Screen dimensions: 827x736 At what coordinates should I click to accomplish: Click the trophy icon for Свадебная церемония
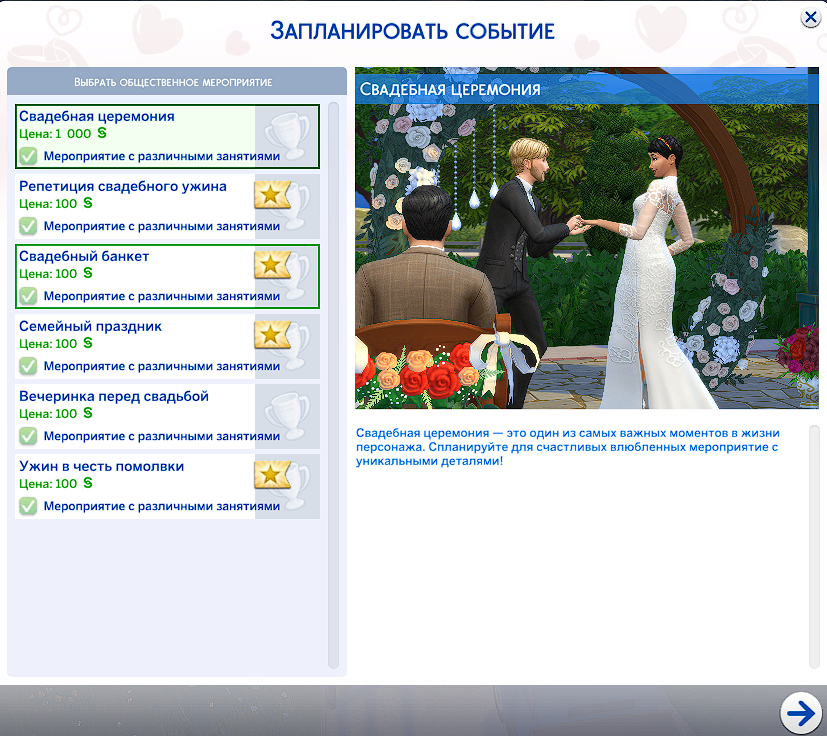pos(287,136)
